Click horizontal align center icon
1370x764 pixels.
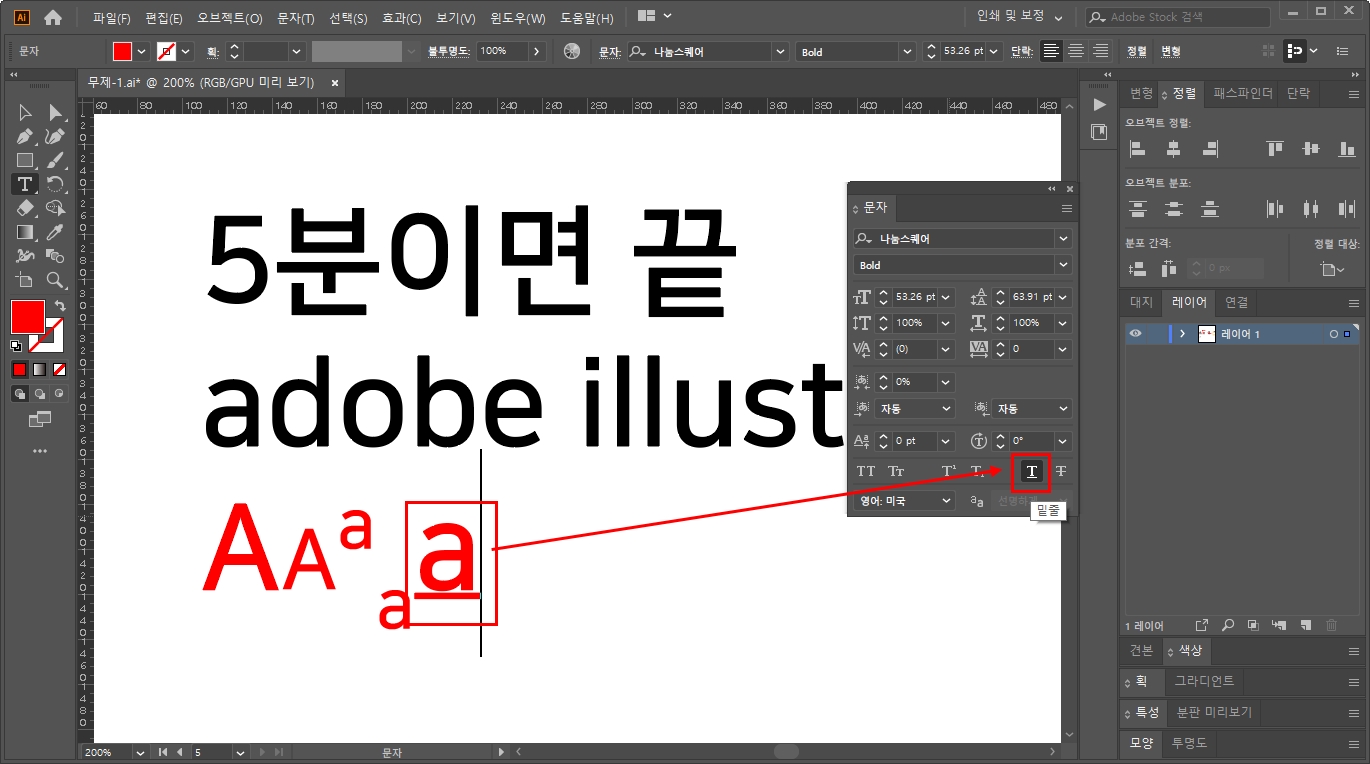(x=1174, y=149)
